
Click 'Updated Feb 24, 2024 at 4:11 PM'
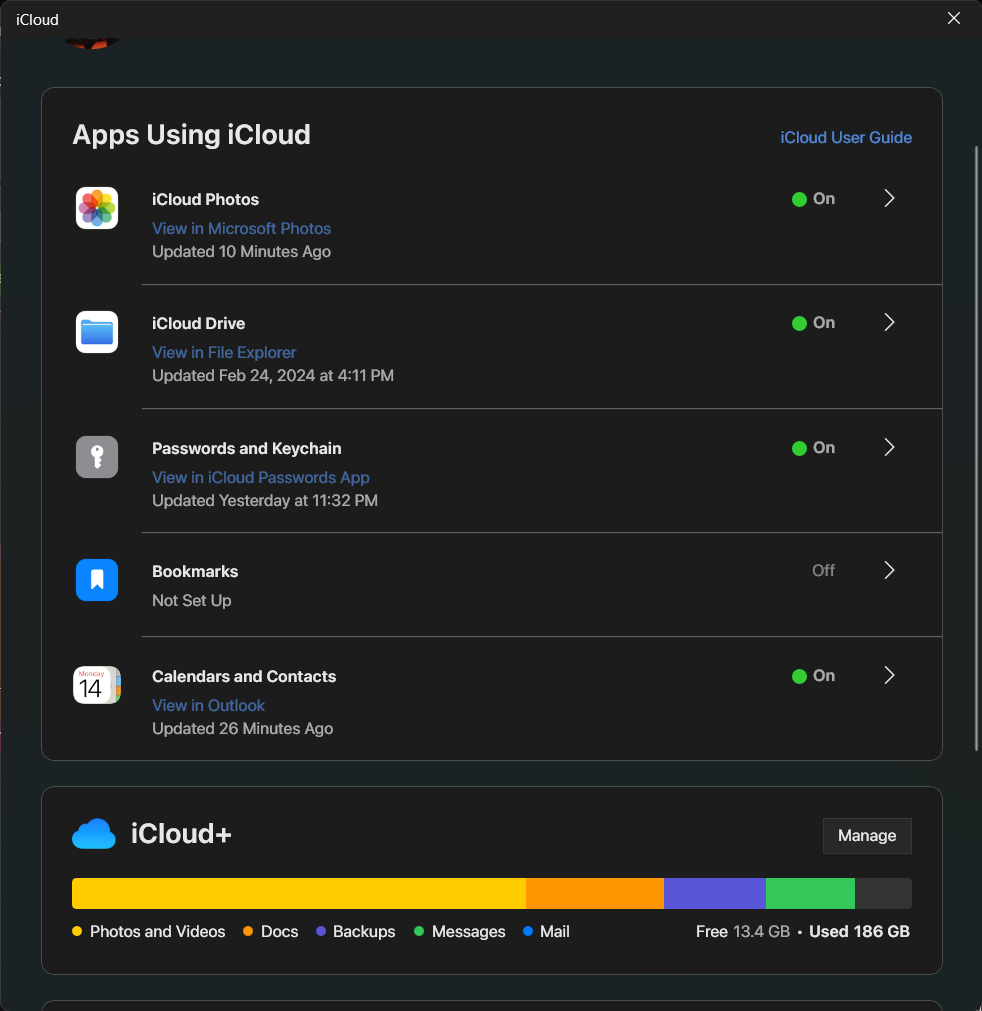click(x=273, y=375)
